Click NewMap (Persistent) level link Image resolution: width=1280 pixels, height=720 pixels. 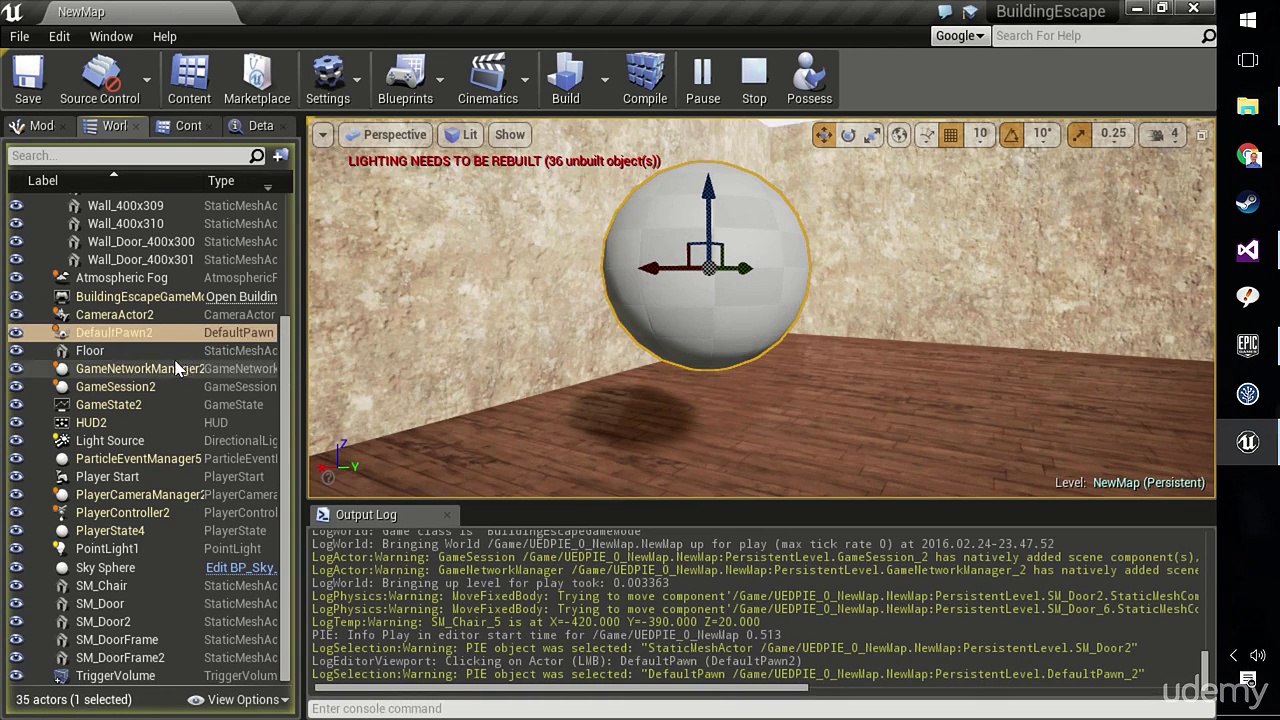(x=1149, y=483)
